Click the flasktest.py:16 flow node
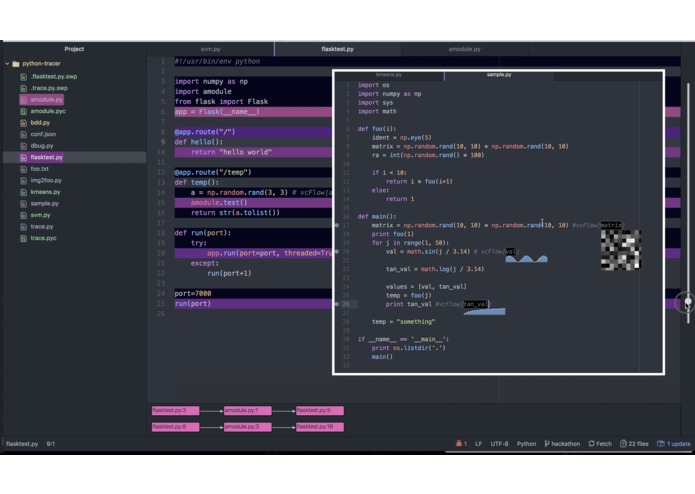 [x=320, y=427]
